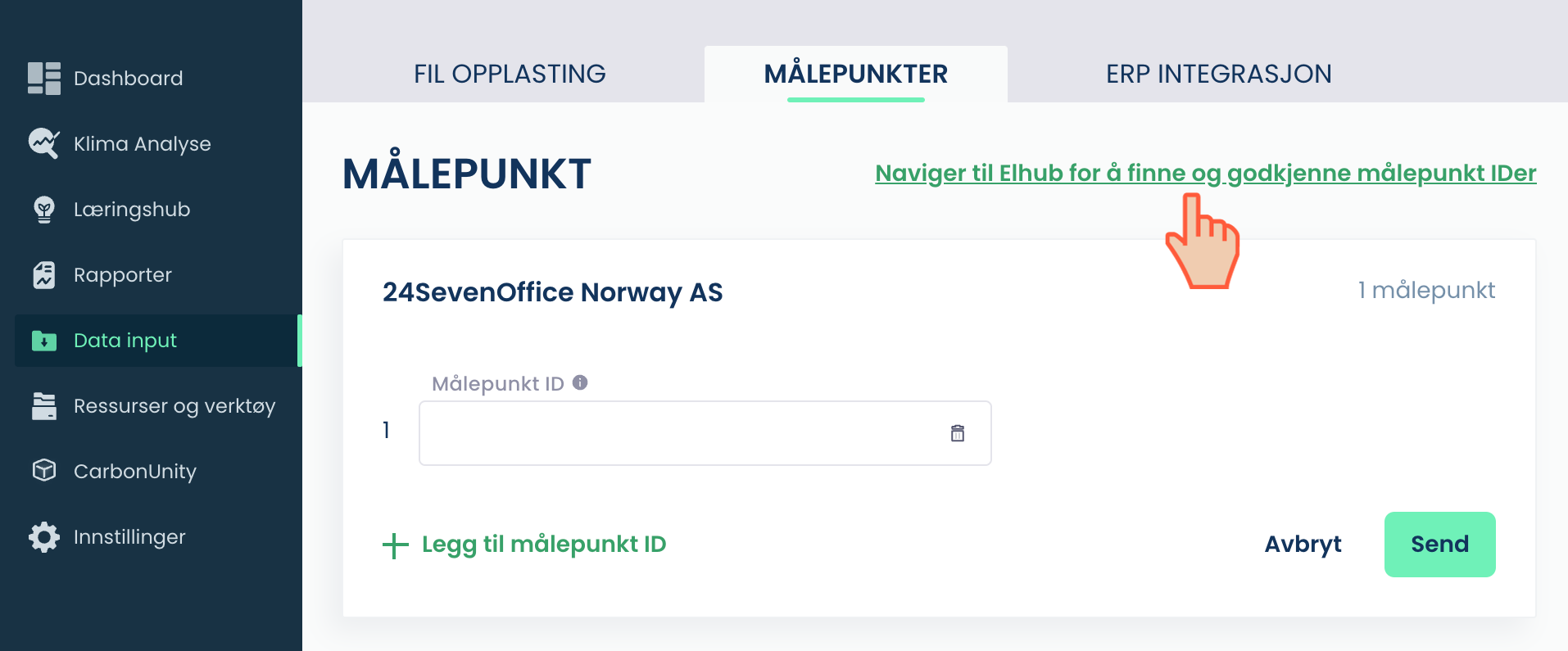The image size is (1568, 651).
Task: Click Avbryt to cancel
Action: point(1303,544)
